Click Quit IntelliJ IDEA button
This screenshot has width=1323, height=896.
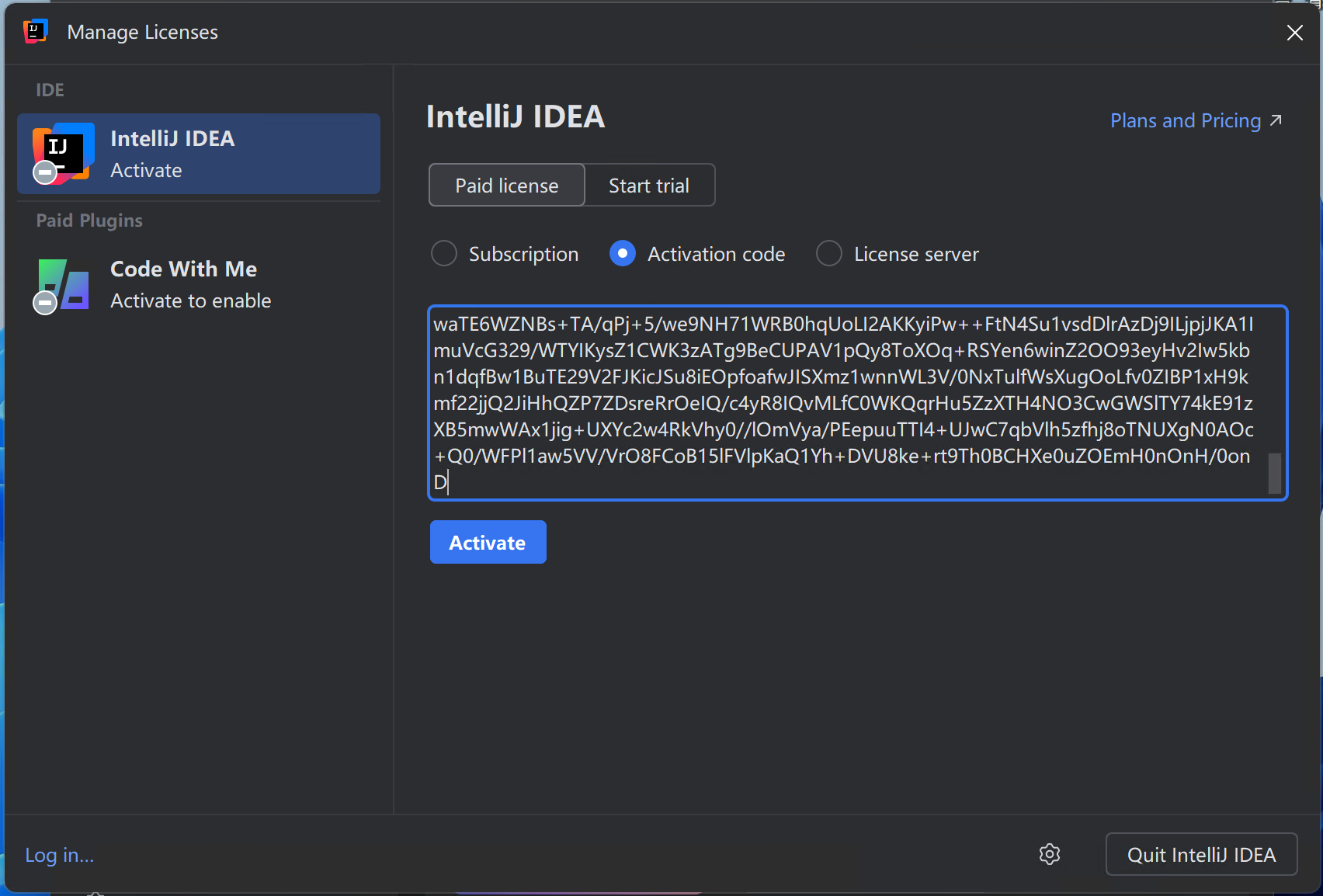click(1201, 854)
